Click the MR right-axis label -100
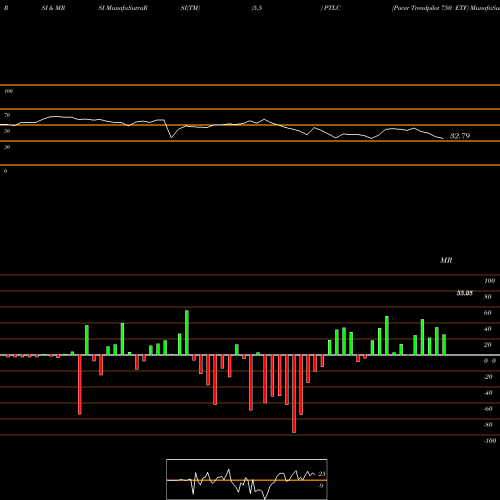Image resolution: width=500 pixels, height=500 pixels. pos(490,441)
